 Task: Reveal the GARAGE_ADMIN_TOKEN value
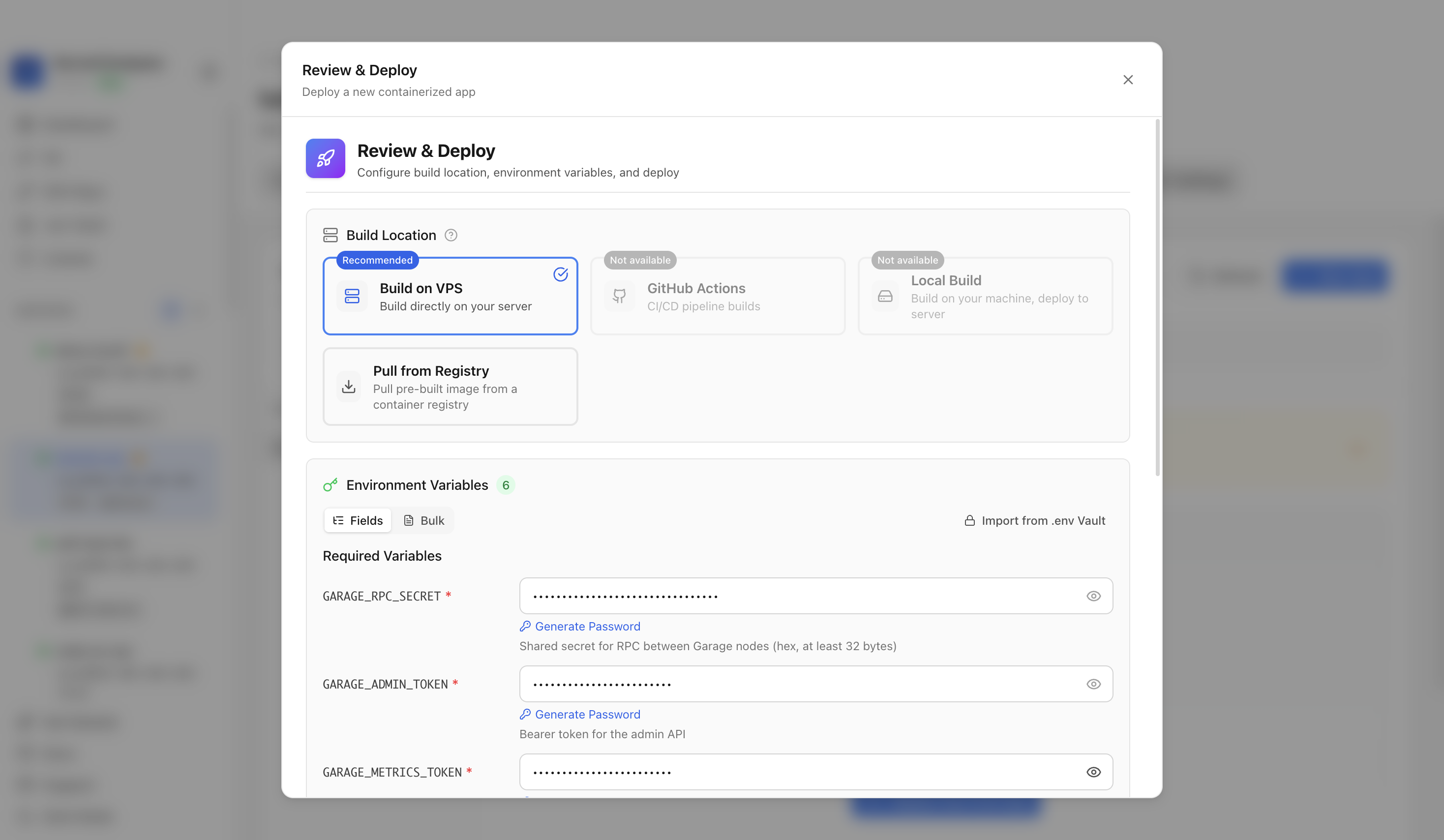coord(1093,684)
